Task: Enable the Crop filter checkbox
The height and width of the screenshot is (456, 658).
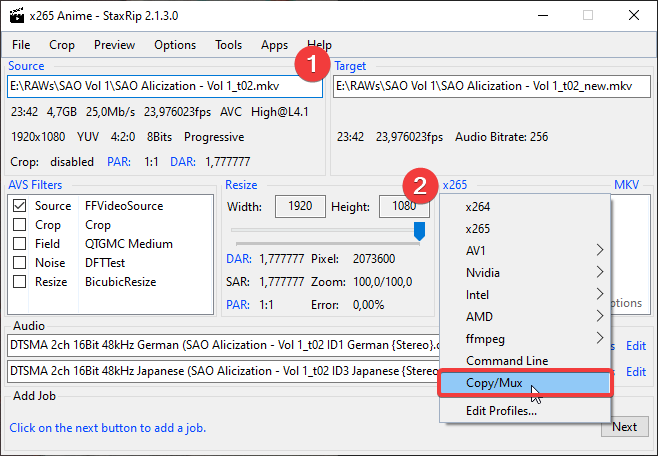Action: tap(20, 225)
